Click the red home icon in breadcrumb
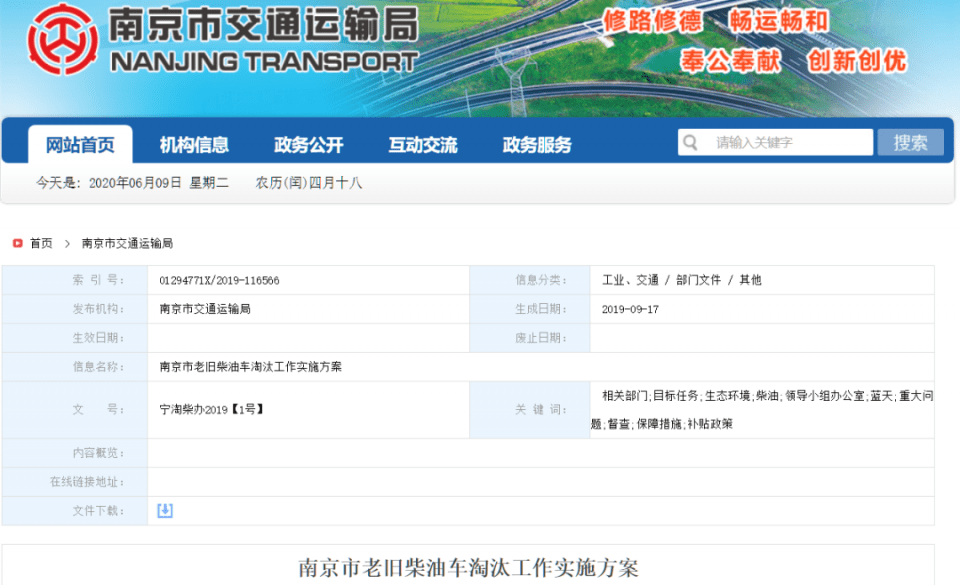Screen dimensions: 960x585 click(17, 243)
